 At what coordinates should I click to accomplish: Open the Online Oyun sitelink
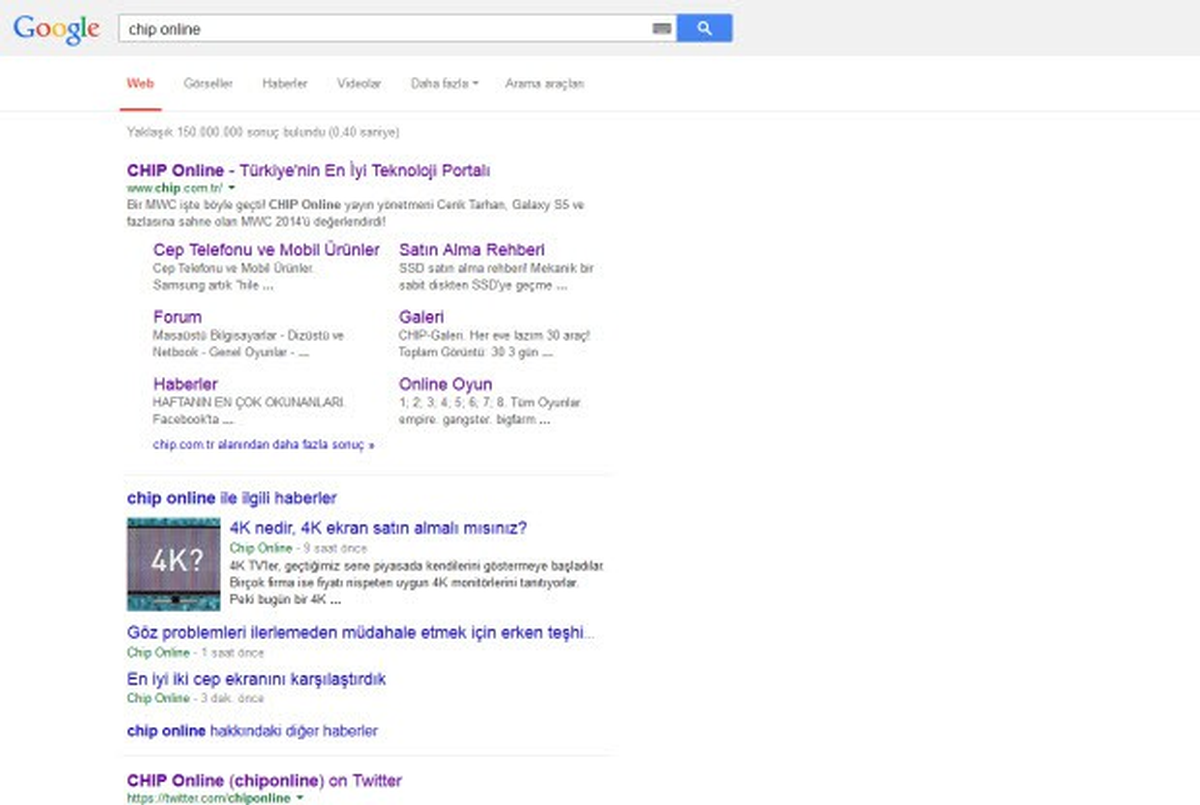pyautogui.click(x=445, y=384)
